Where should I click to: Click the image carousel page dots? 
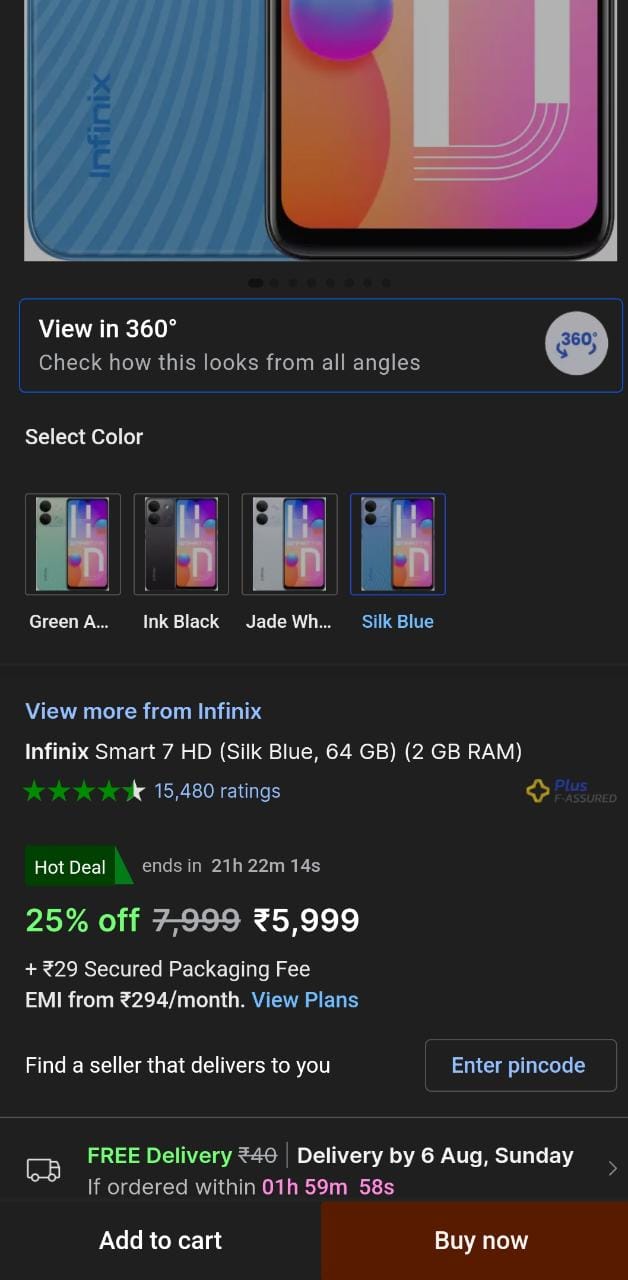pyautogui.click(x=320, y=283)
